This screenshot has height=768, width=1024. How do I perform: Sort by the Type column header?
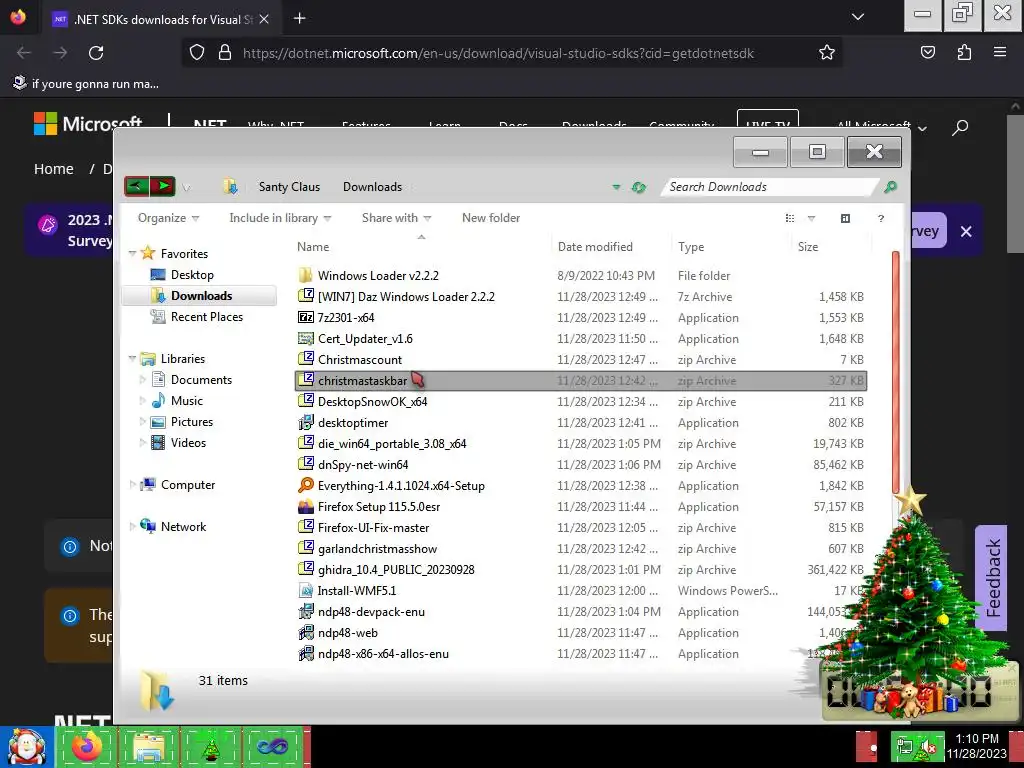pyautogui.click(x=691, y=247)
